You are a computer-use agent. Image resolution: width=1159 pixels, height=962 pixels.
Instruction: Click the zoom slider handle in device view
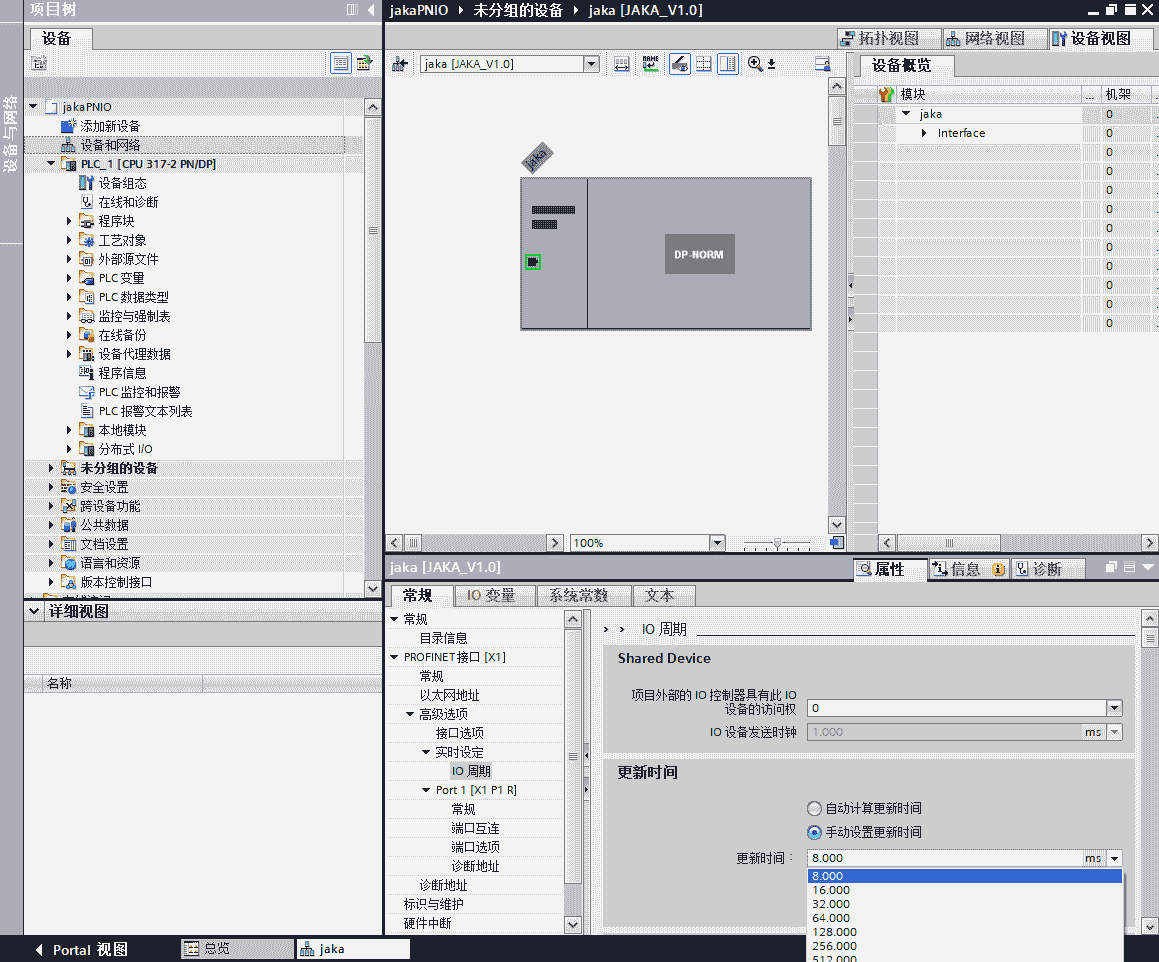pos(778,543)
